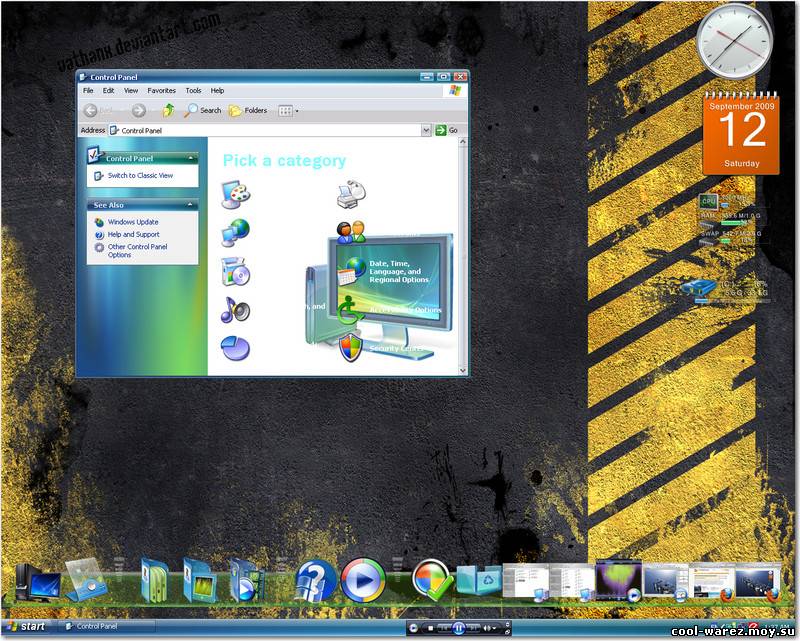800x641 pixels.
Task: Open the View menu
Action: coord(131,90)
